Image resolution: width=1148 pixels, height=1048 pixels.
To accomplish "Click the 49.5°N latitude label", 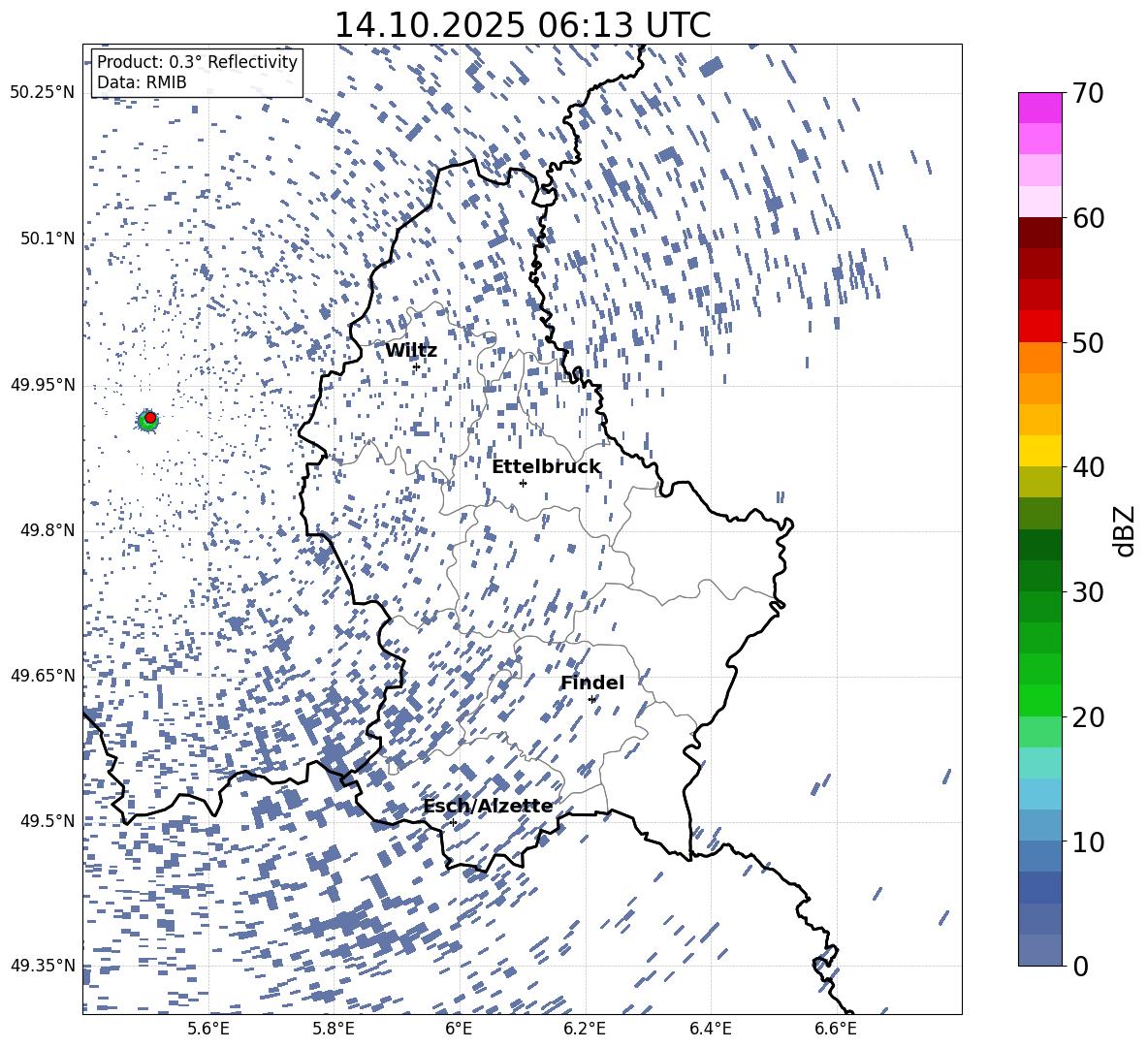I will (x=48, y=821).
